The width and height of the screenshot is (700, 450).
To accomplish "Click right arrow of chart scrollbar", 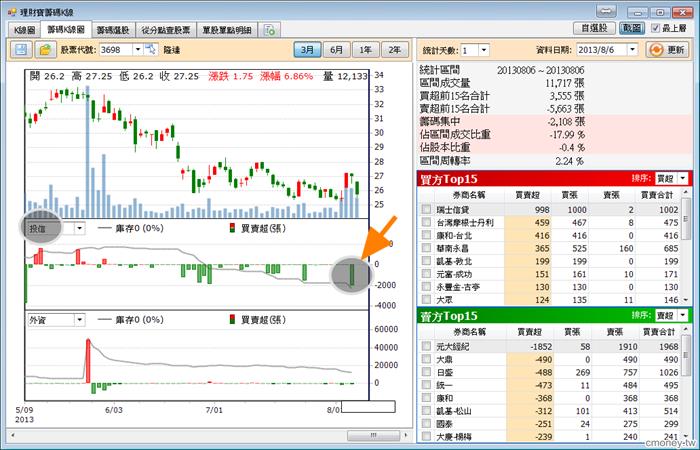I will point(406,435).
